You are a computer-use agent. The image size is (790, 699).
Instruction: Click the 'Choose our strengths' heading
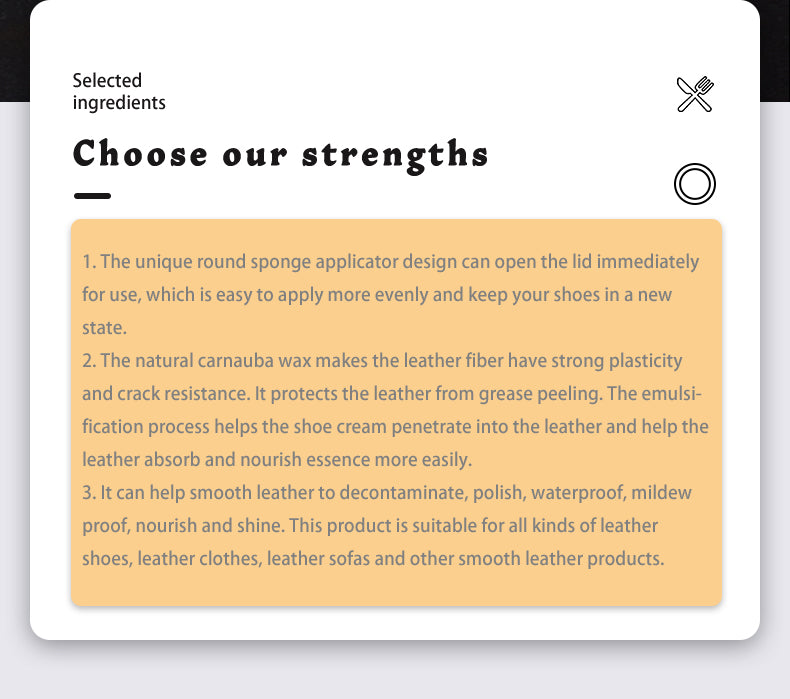pos(281,155)
